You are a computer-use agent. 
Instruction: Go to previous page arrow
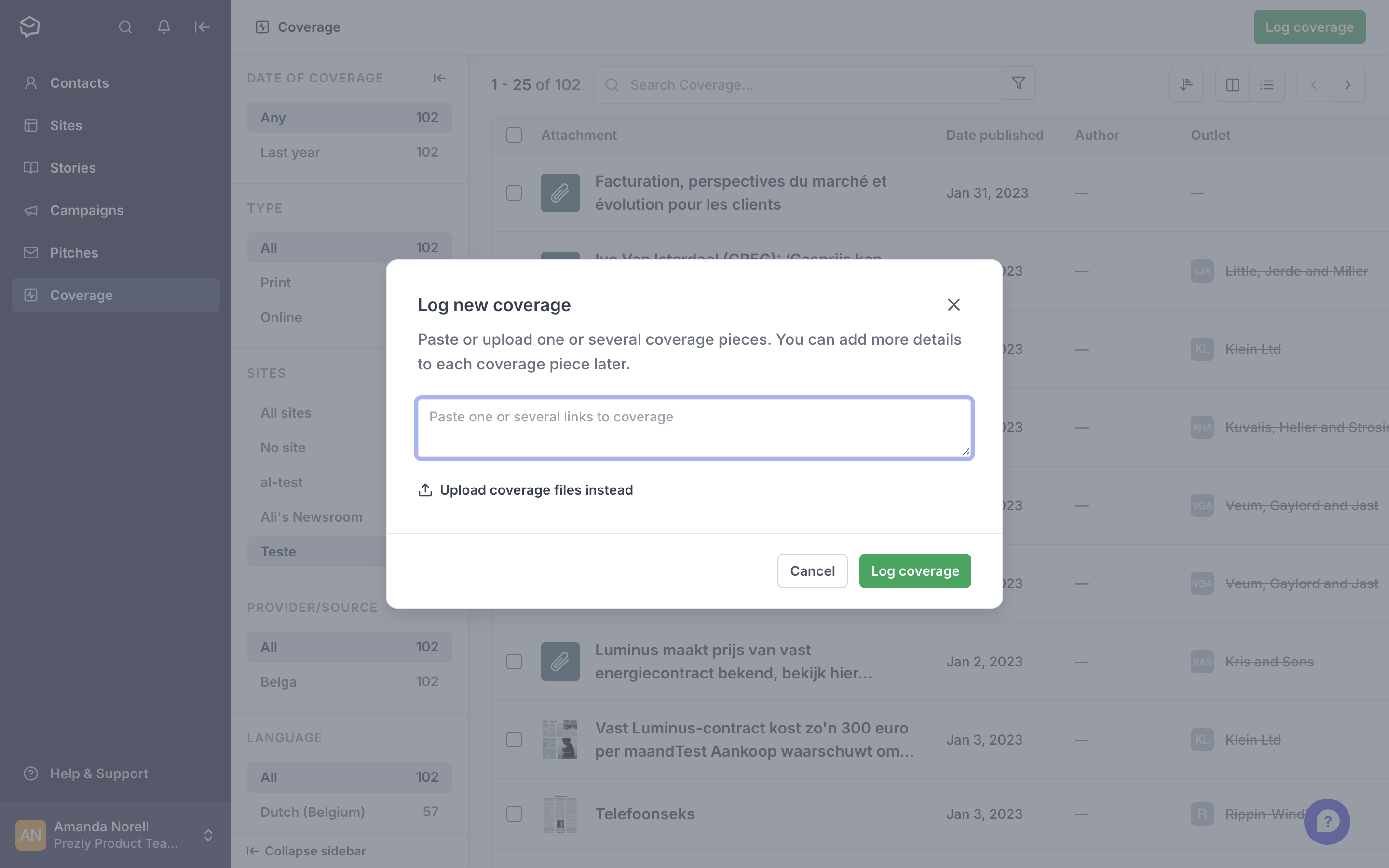(x=1313, y=85)
